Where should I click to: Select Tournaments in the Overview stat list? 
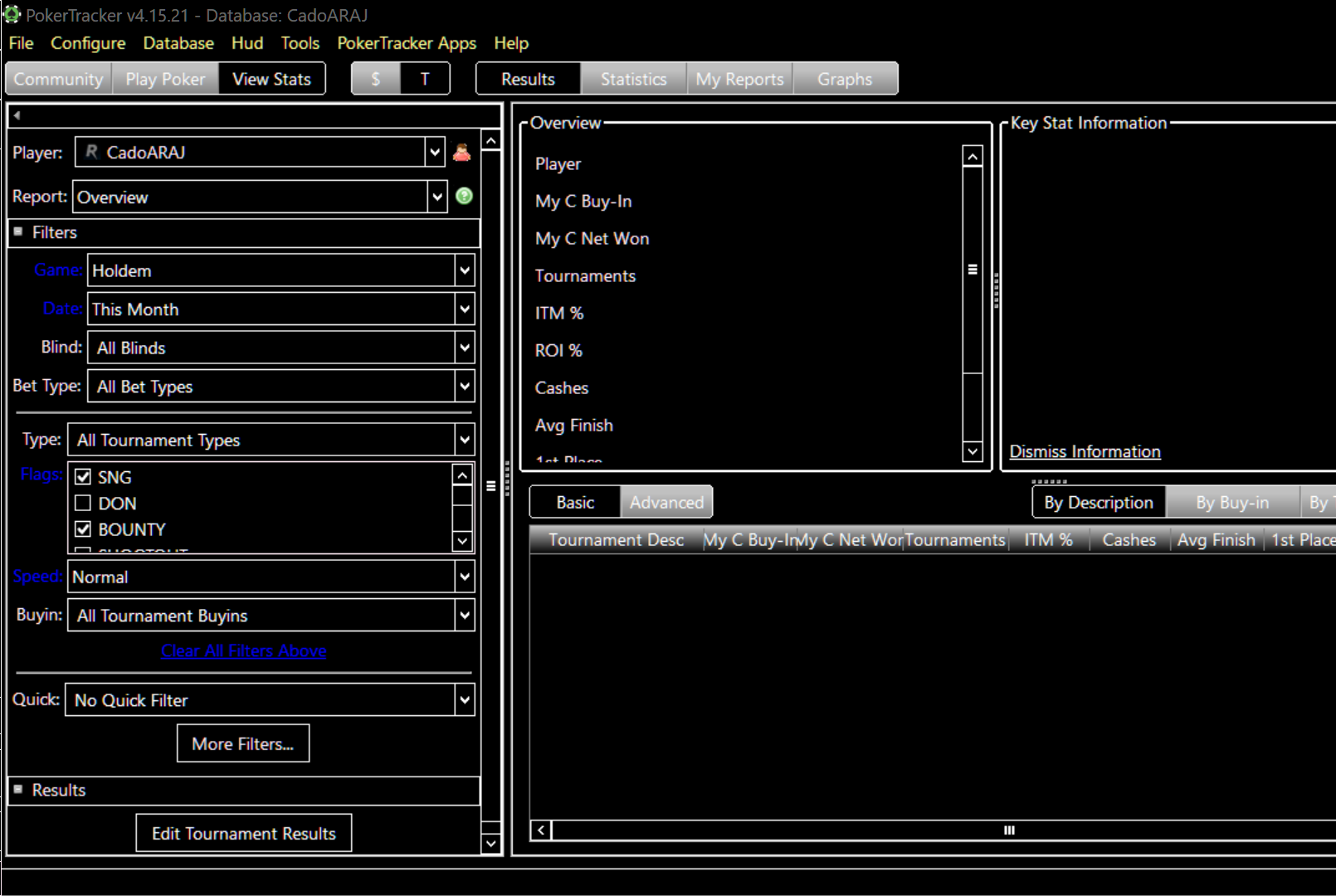point(585,275)
